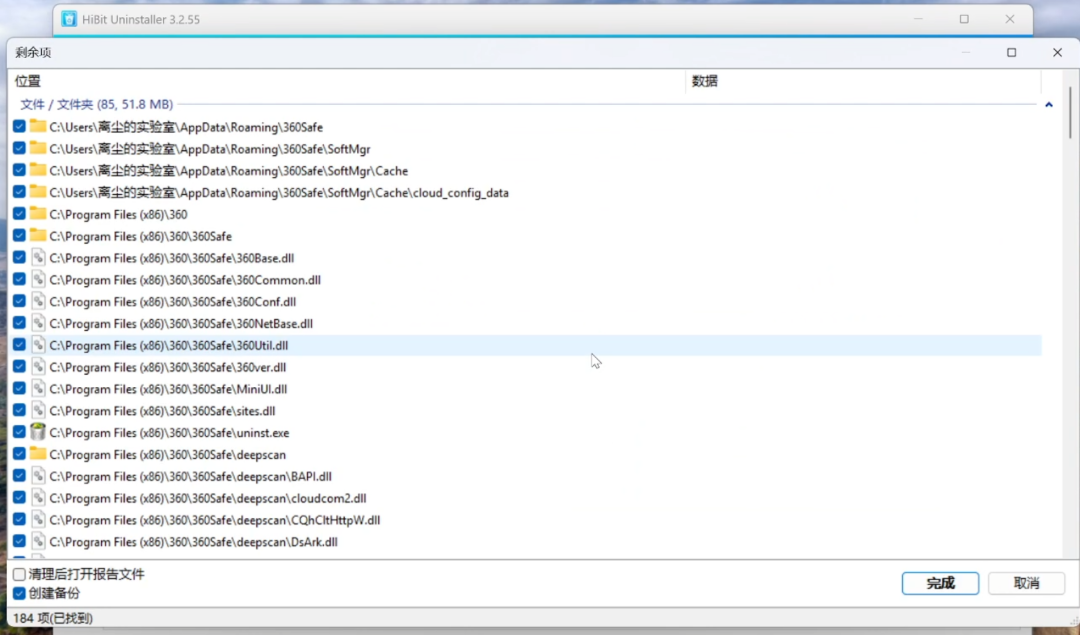The width and height of the screenshot is (1080, 635).
Task: Click folder icon of cloud_config_data row
Action: click(x=38, y=192)
